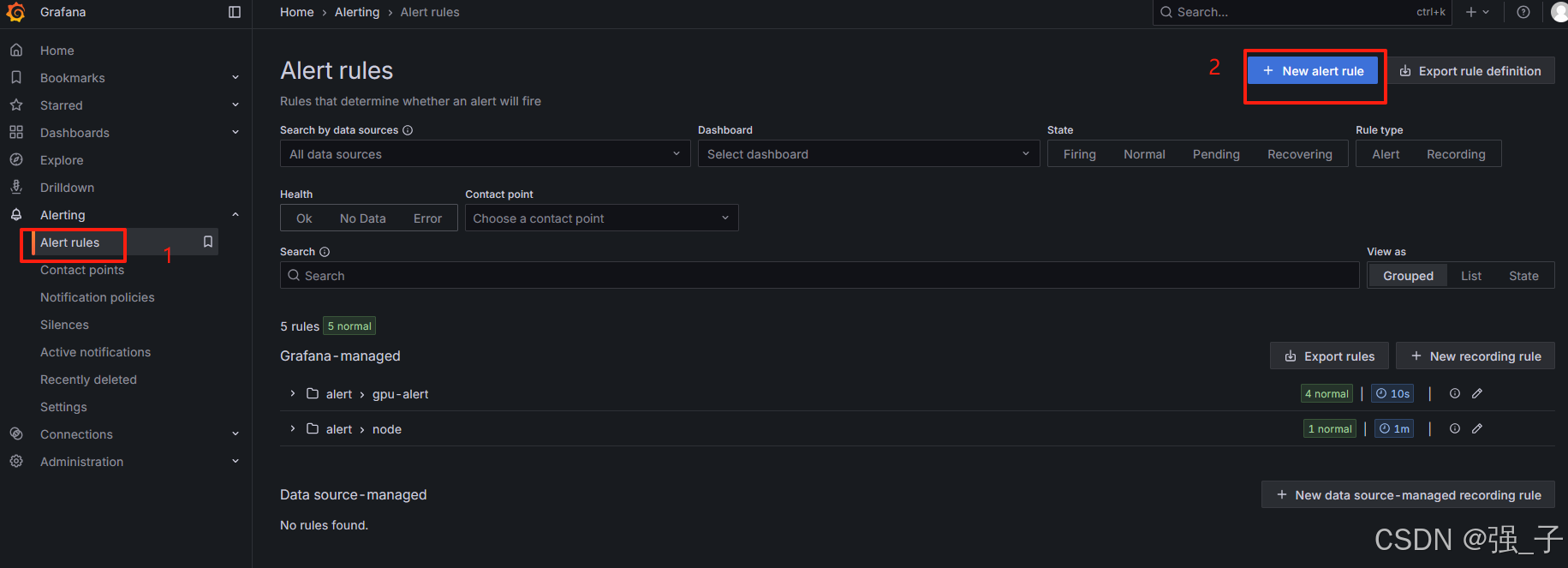Select Alert rule type filter
This screenshot has width=1568, height=568.
coord(1386,154)
